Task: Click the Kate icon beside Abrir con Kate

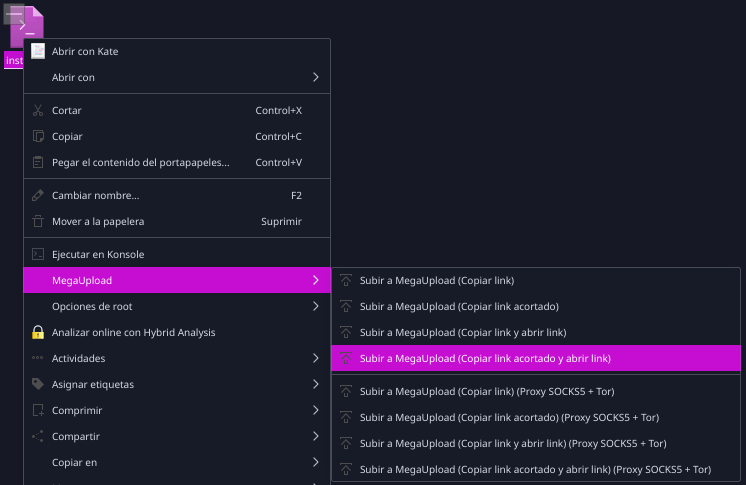Action: click(38, 51)
